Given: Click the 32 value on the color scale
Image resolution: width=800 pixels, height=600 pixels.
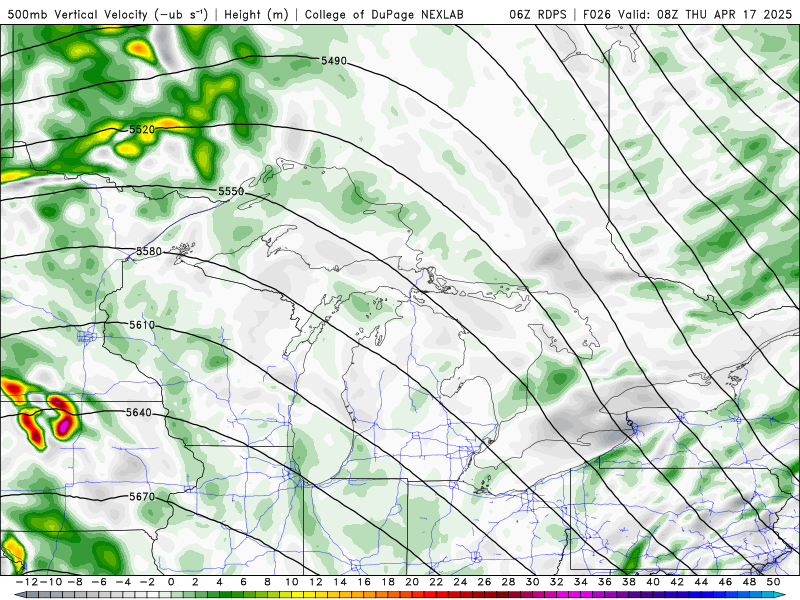Looking at the screenshot, I should (x=557, y=582).
